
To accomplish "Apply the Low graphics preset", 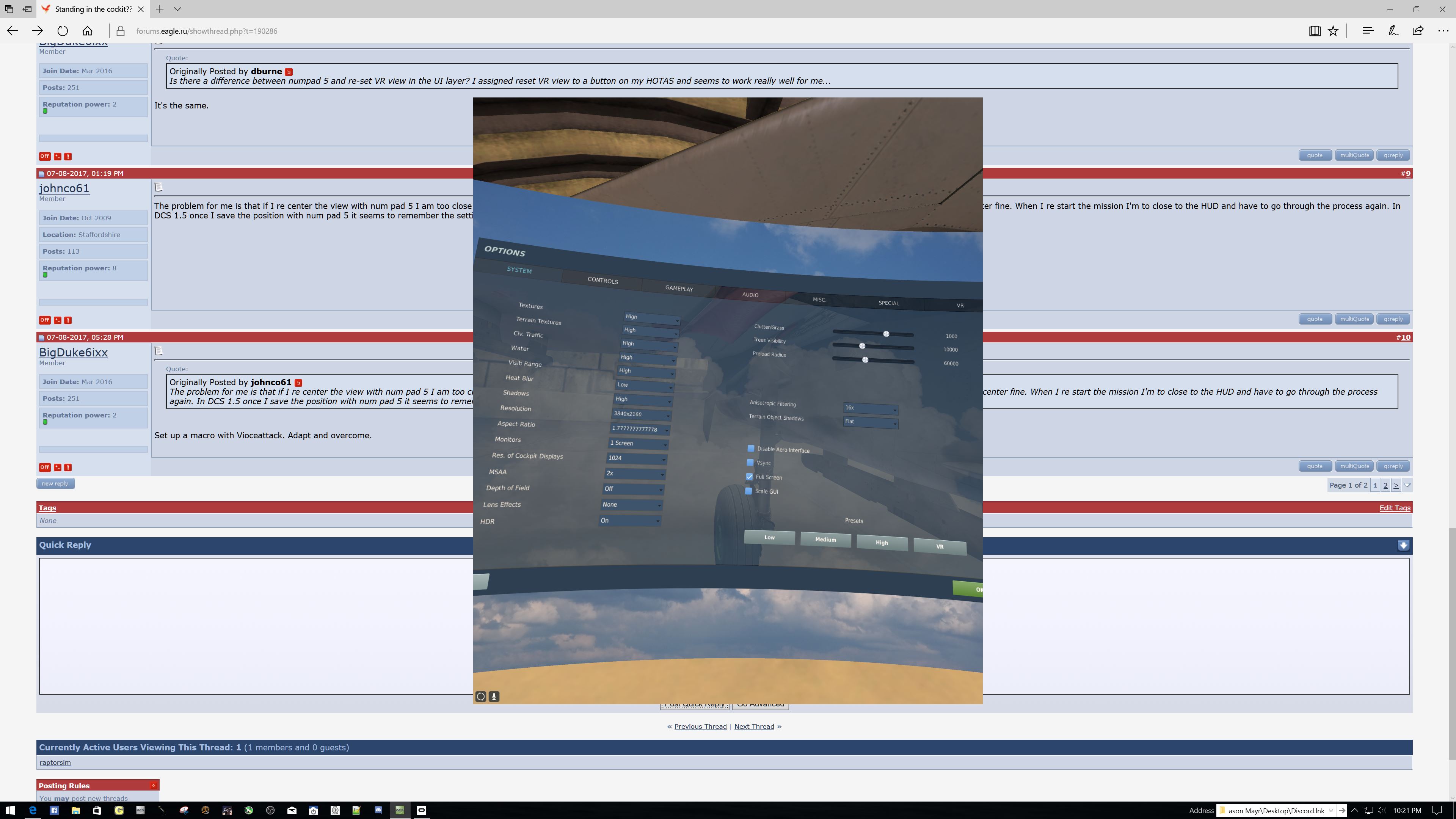I will click(x=769, y=538).
